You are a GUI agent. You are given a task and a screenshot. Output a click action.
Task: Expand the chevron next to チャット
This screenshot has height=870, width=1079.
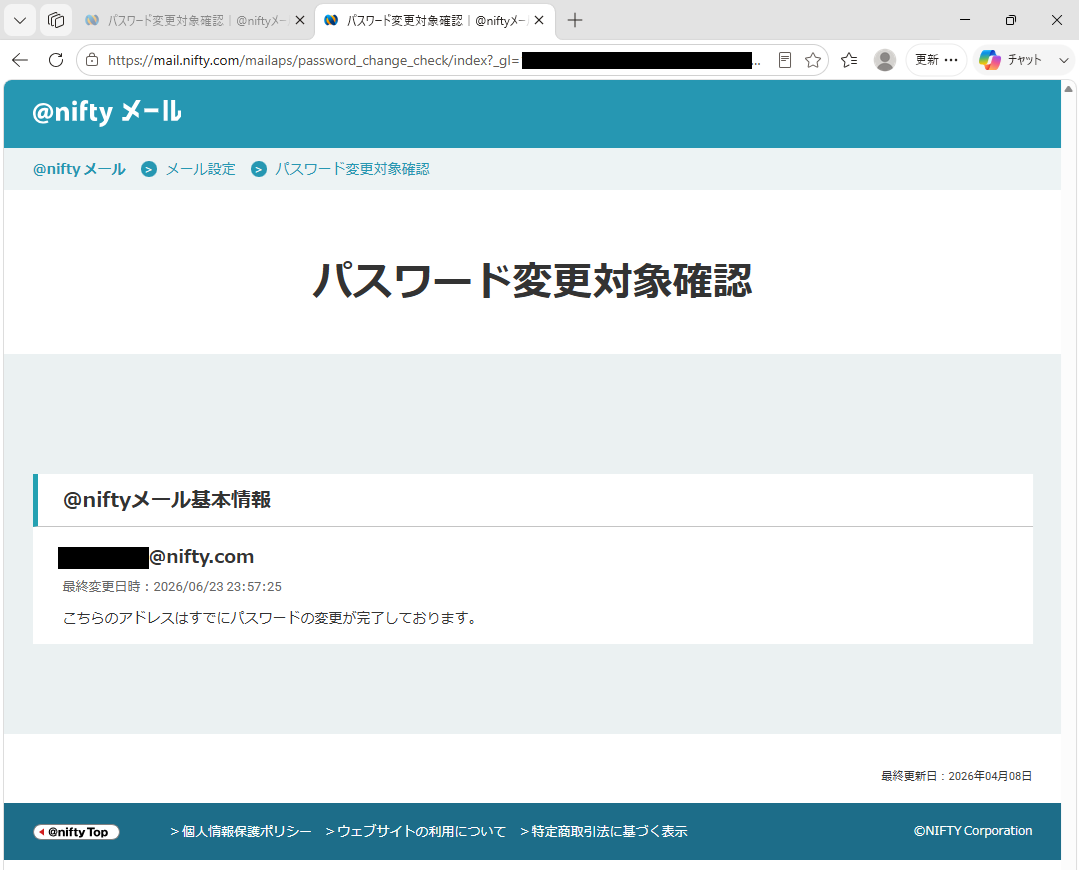1063,60
